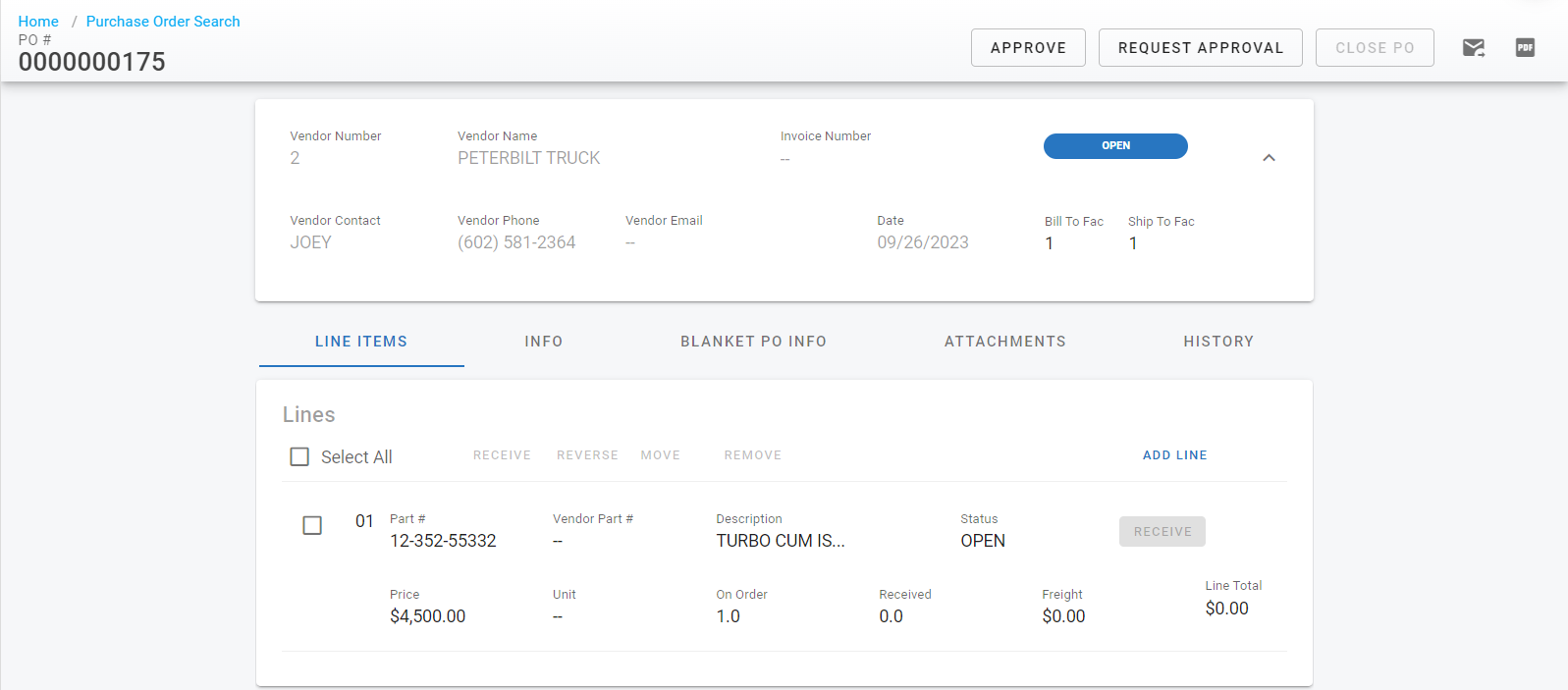Tick the checkbox for line 01
The height and width of the screenshot is (690, 1568).
pos(312,526)
